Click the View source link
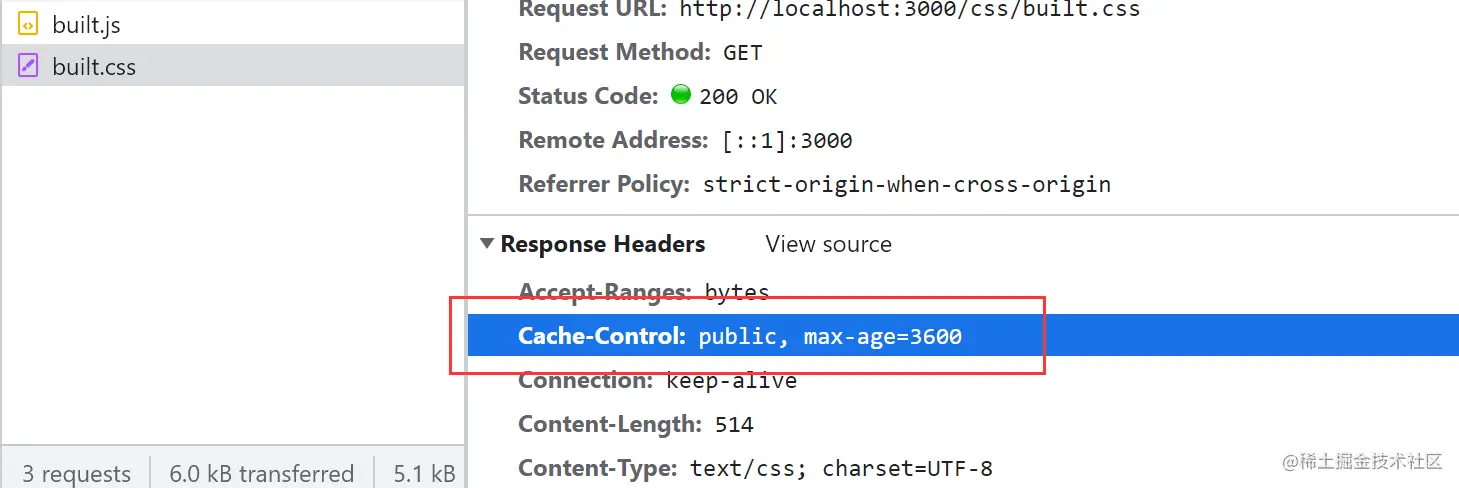The image size is (1459, 488). [x=828, y=244]
